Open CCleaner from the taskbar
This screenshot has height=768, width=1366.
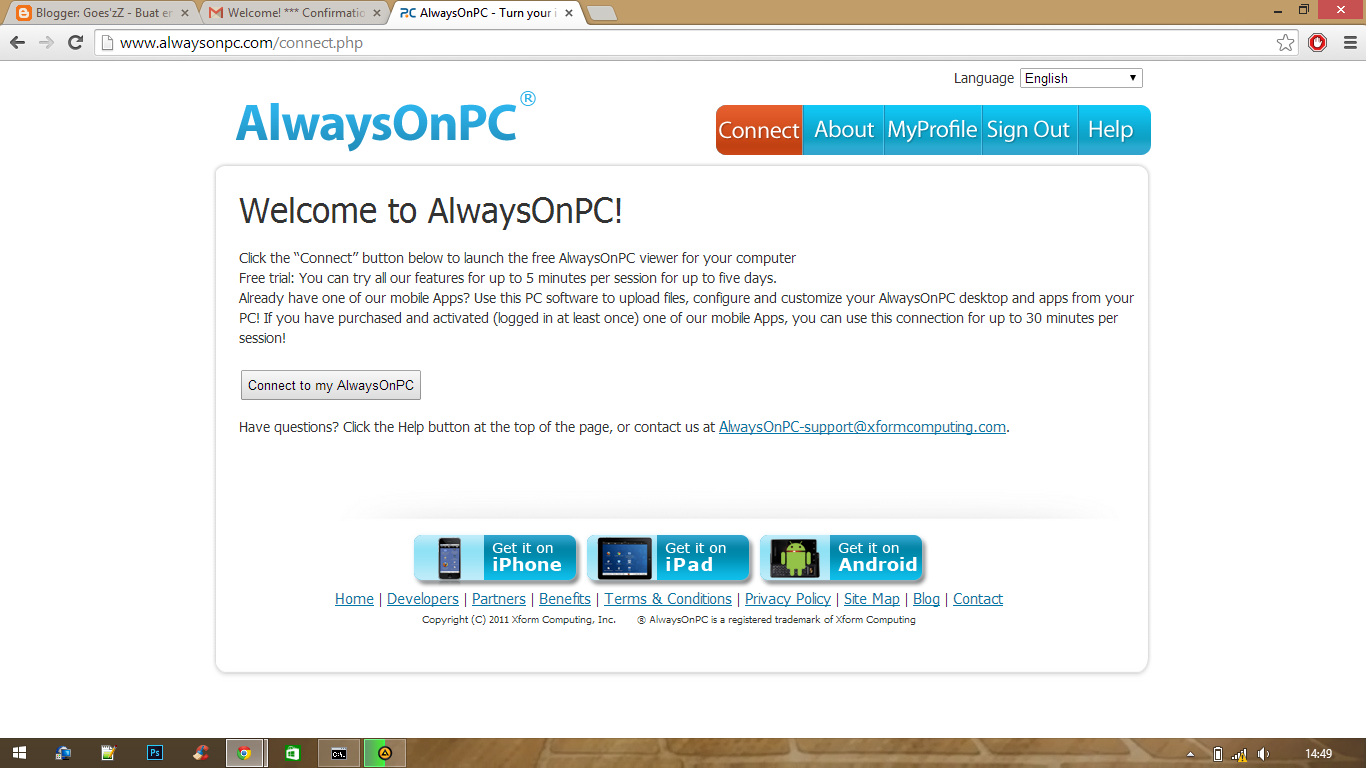tap(201, 753)
